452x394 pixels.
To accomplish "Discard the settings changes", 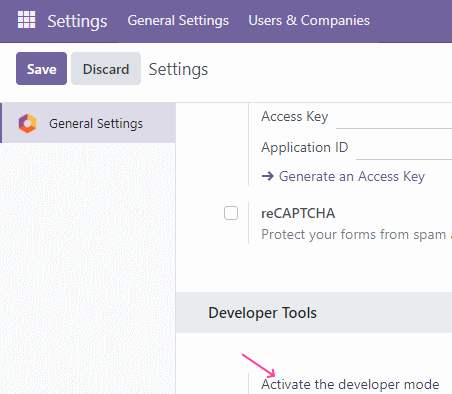I will [106, 69].
